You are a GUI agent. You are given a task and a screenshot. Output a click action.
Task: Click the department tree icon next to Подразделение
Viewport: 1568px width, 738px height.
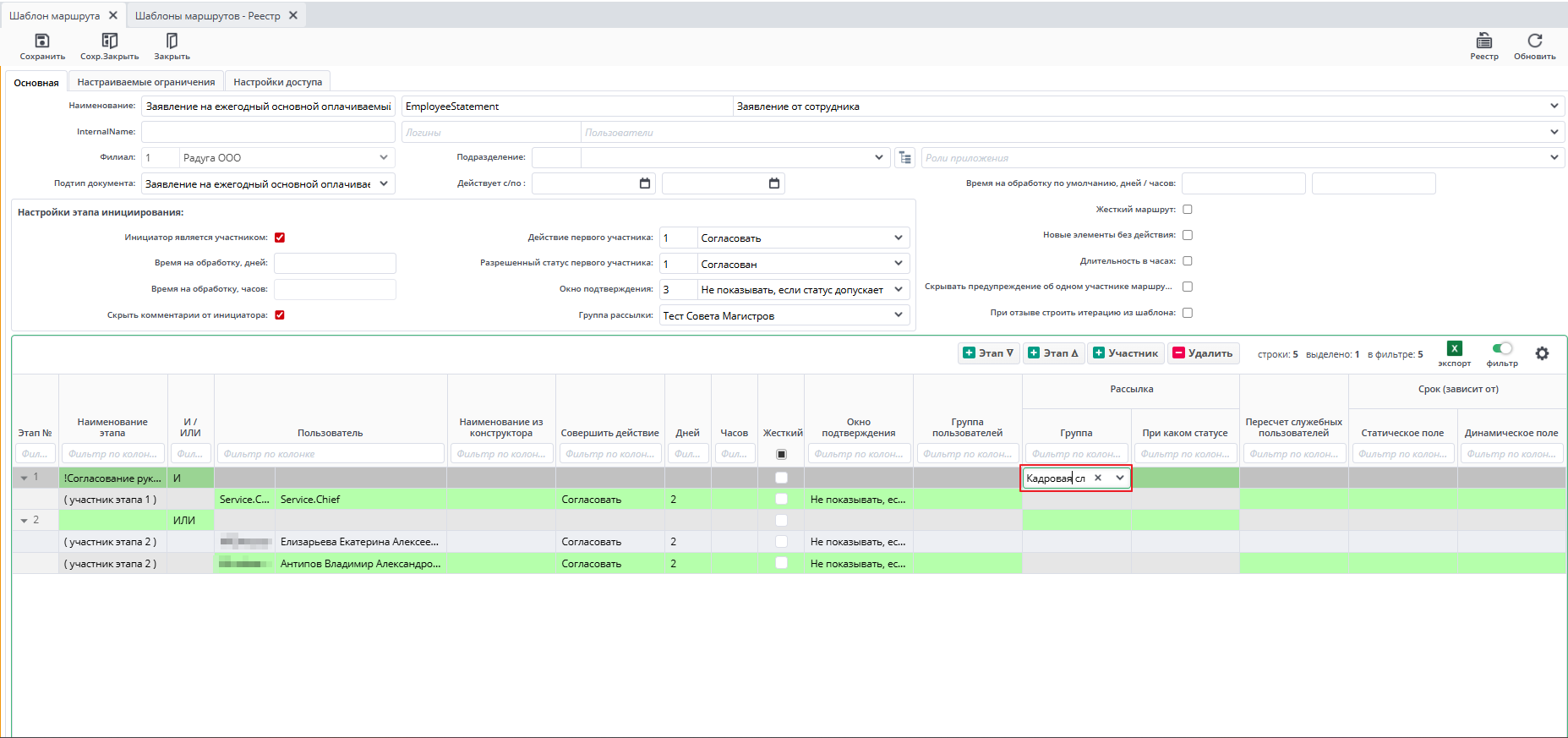coord(905,158)
